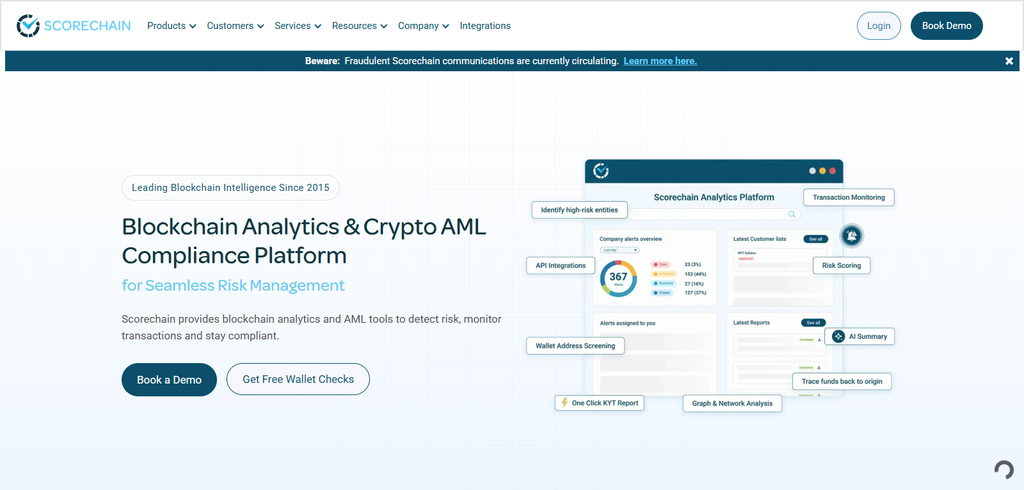The width and height of the screenshot is (1024, 490).
Task: Click the Scorechain logo icon
Action: 28,25
